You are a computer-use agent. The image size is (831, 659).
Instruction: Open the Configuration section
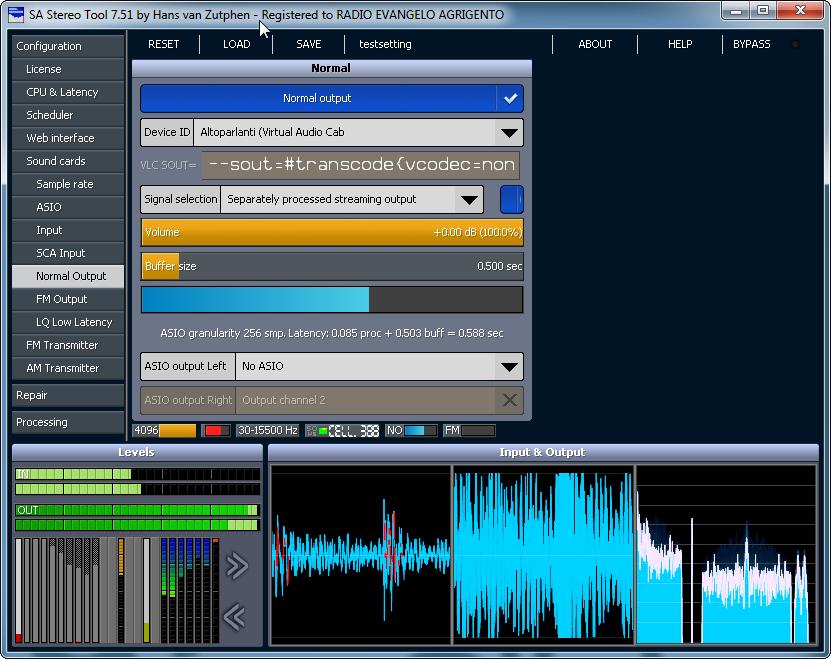68,46
